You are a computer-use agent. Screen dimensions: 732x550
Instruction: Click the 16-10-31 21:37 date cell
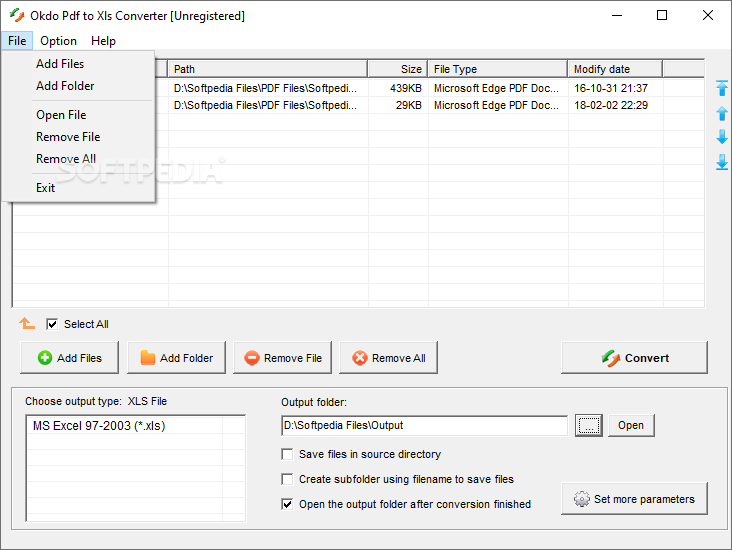611,88
